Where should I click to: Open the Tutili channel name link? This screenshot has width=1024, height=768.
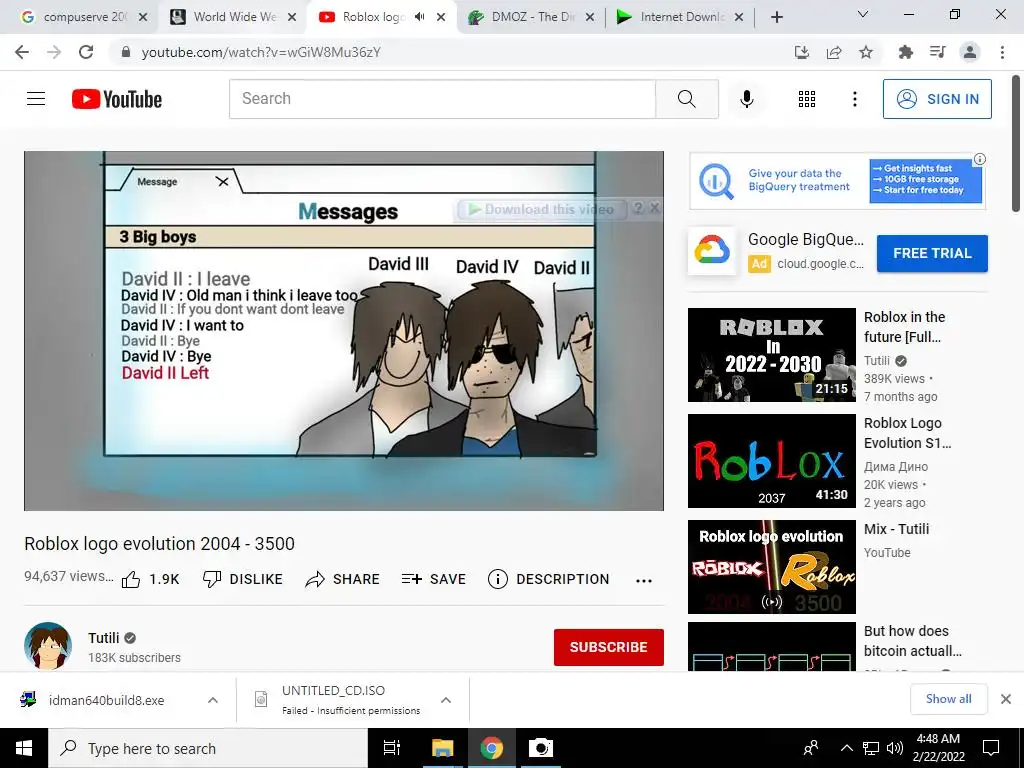pos(104,638)
